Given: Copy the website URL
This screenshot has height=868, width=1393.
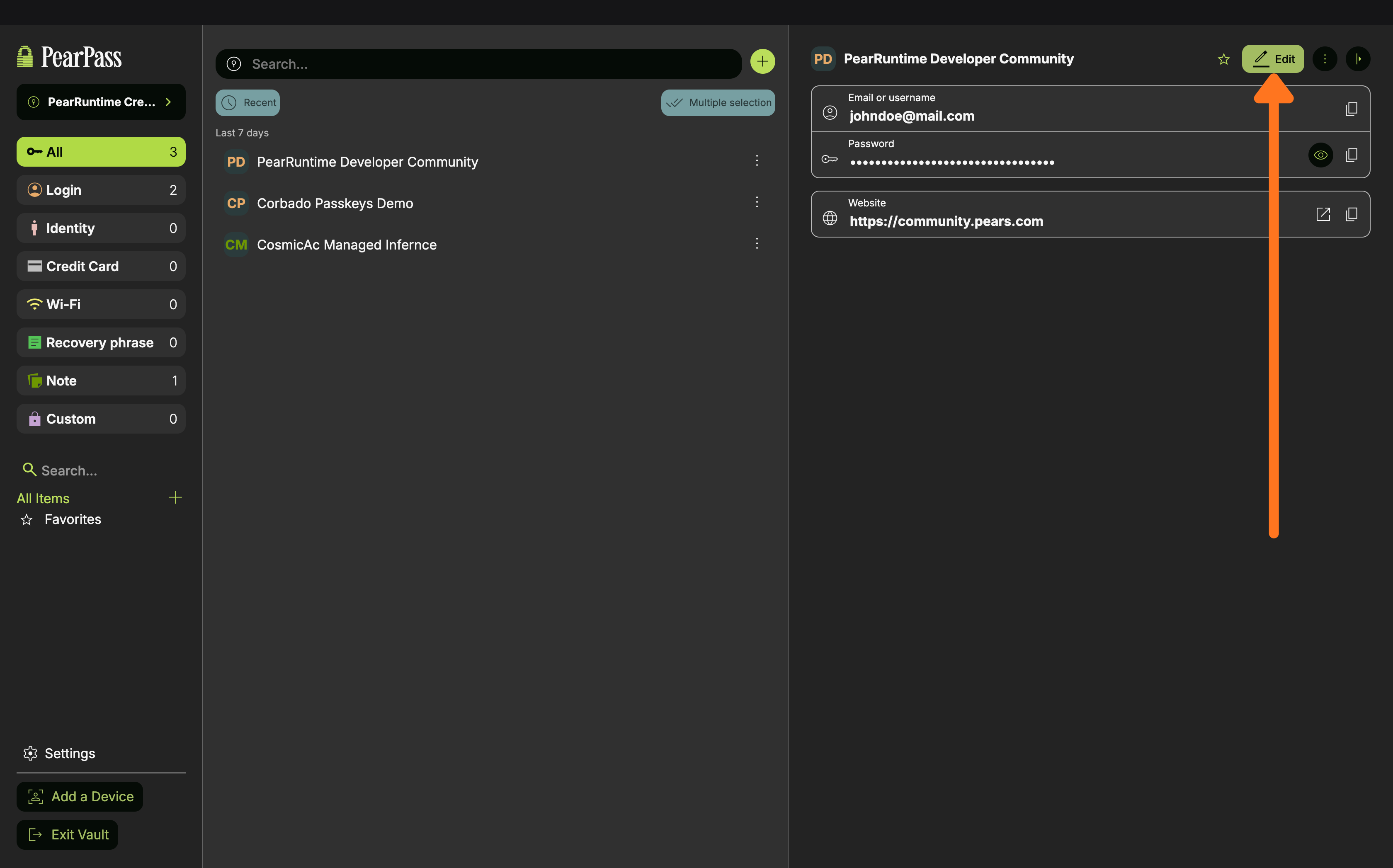Looking at the screenshot, I should point(1351,214).
